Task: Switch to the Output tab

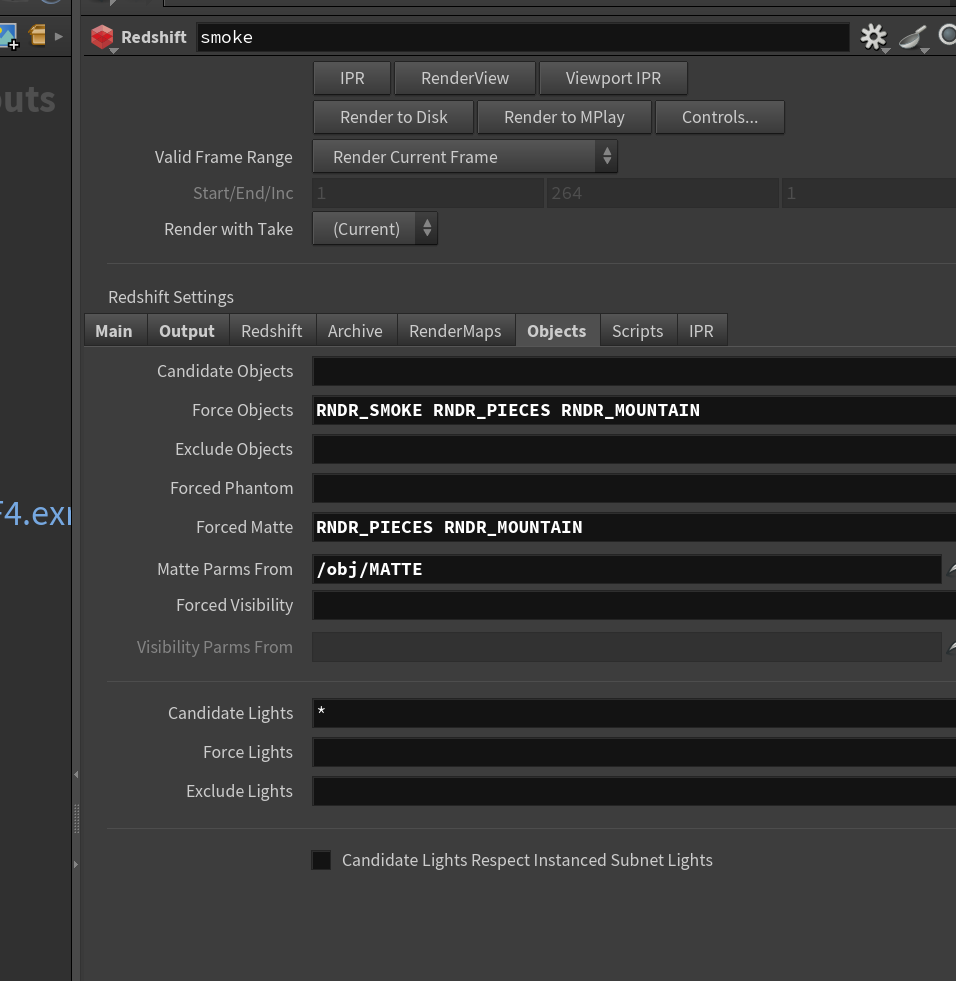Action: pos(187,330)
